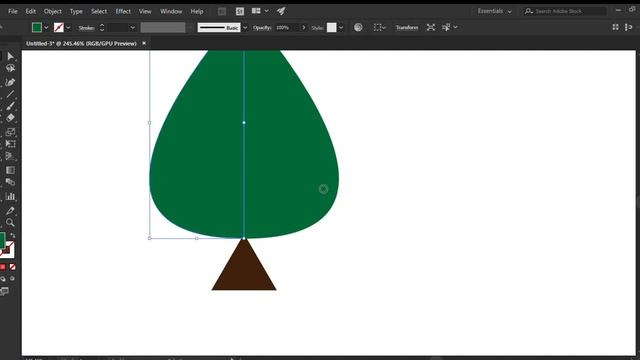Click the rocket GPU performance icon

click(x=281, y=11)
